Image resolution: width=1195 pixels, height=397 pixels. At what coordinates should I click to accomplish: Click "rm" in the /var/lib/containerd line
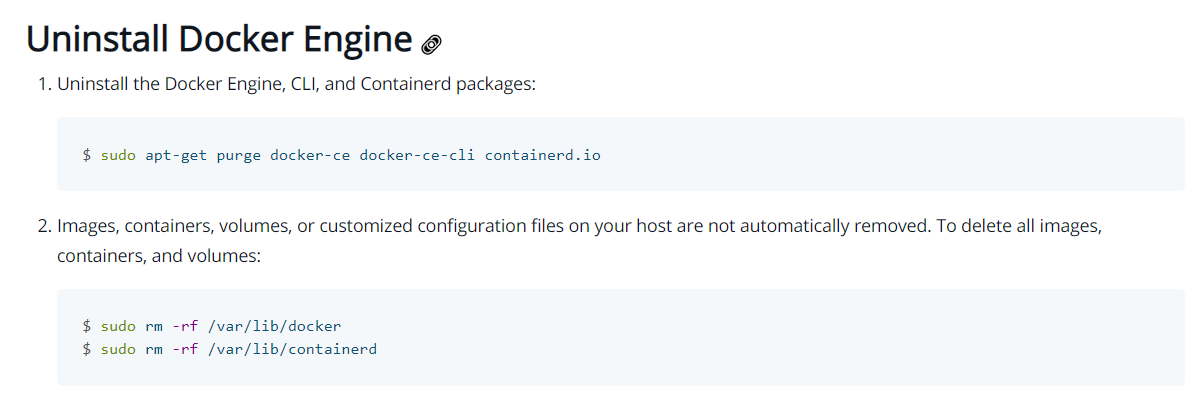[x=154, y=350]
